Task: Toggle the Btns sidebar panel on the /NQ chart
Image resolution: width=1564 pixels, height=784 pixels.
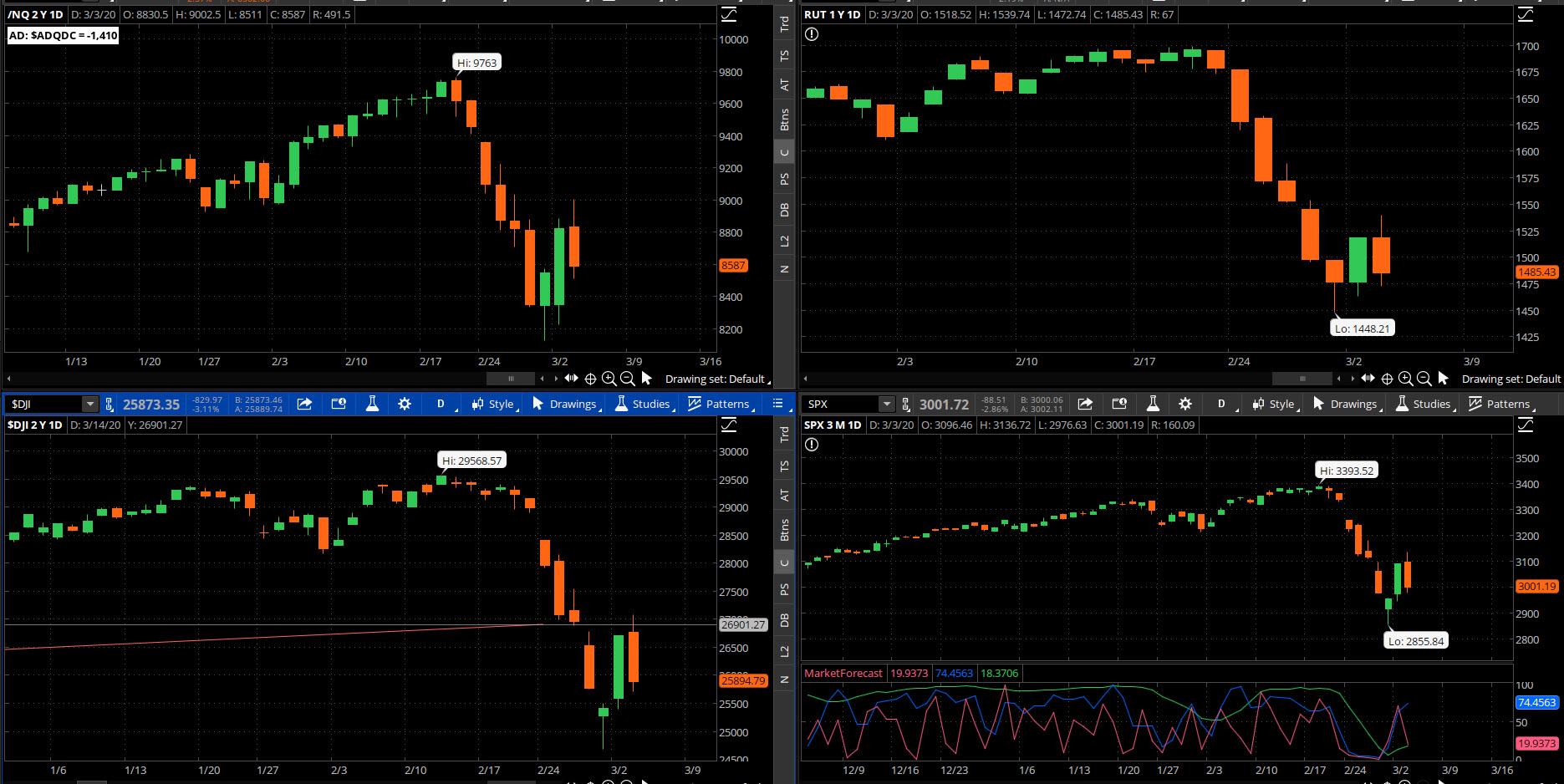Action: pyautogui.click(x=784, y=120)
